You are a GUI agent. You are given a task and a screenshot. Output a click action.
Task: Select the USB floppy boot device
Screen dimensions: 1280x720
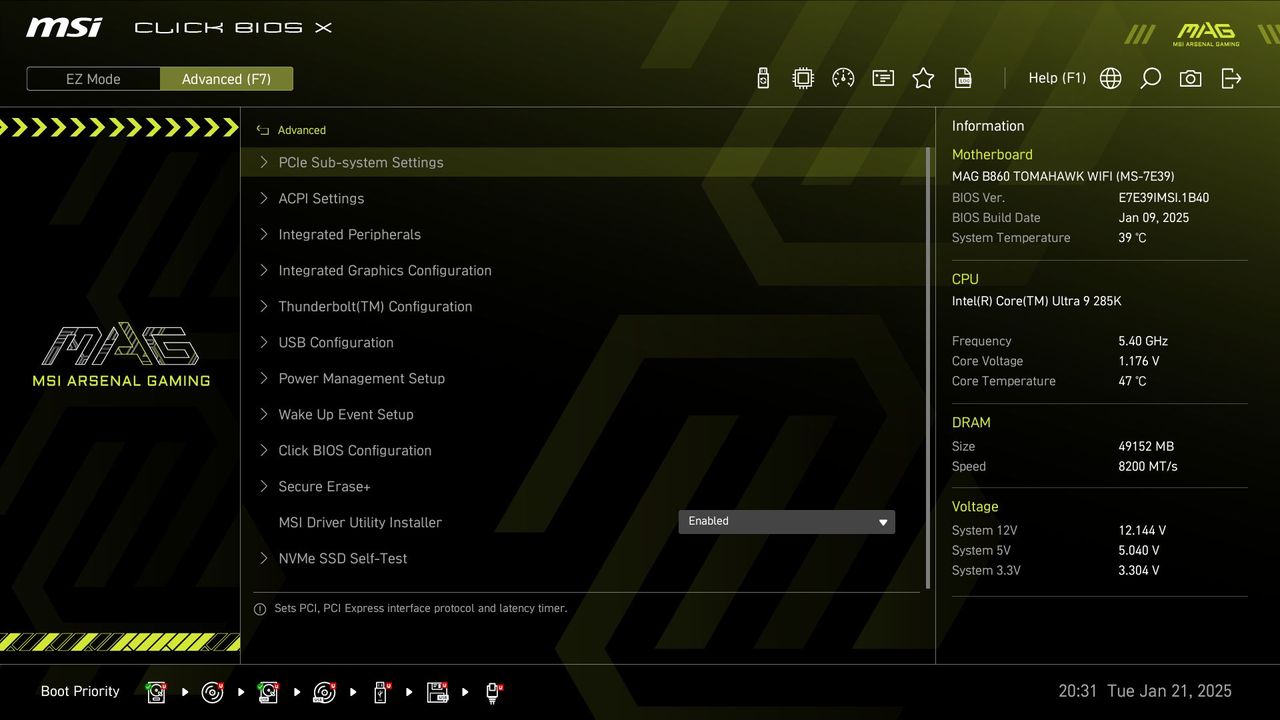tap(437, 692)
